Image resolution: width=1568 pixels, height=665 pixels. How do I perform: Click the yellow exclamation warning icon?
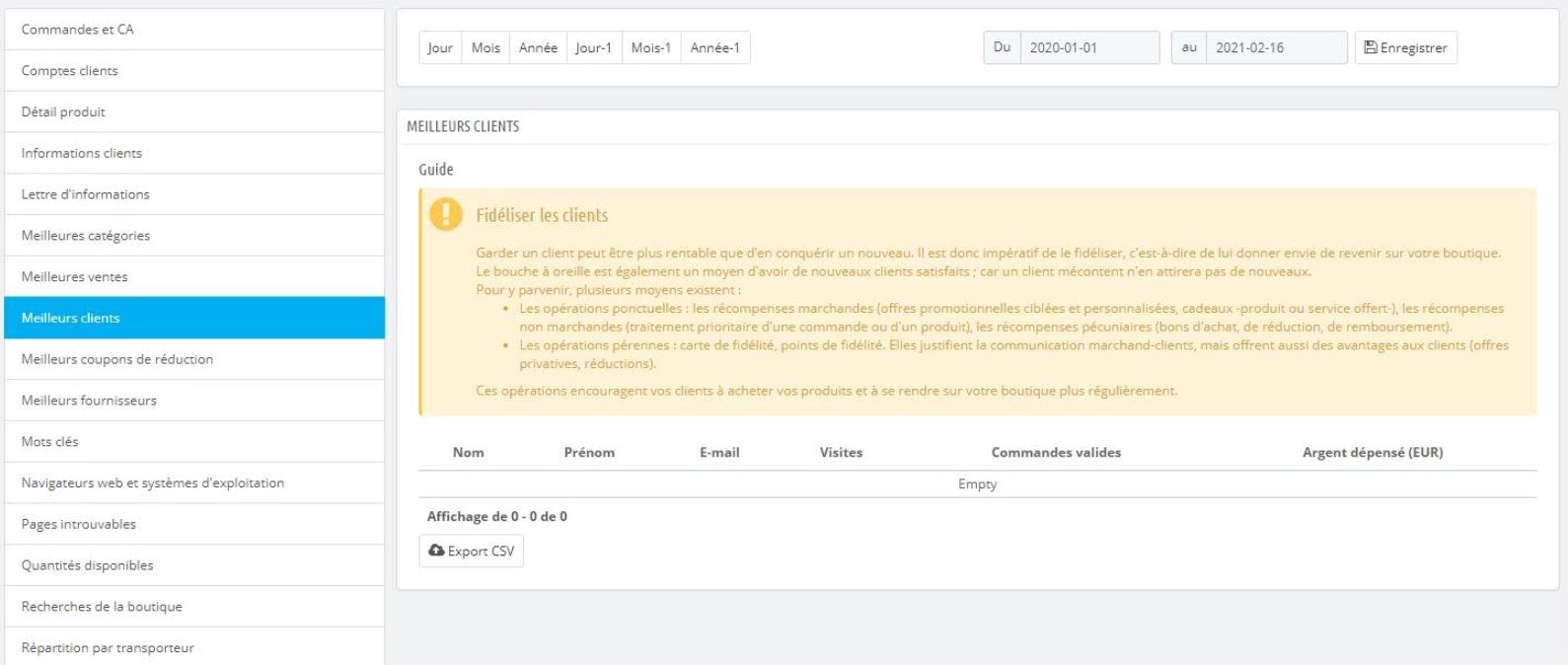click(x=446, y=214)
